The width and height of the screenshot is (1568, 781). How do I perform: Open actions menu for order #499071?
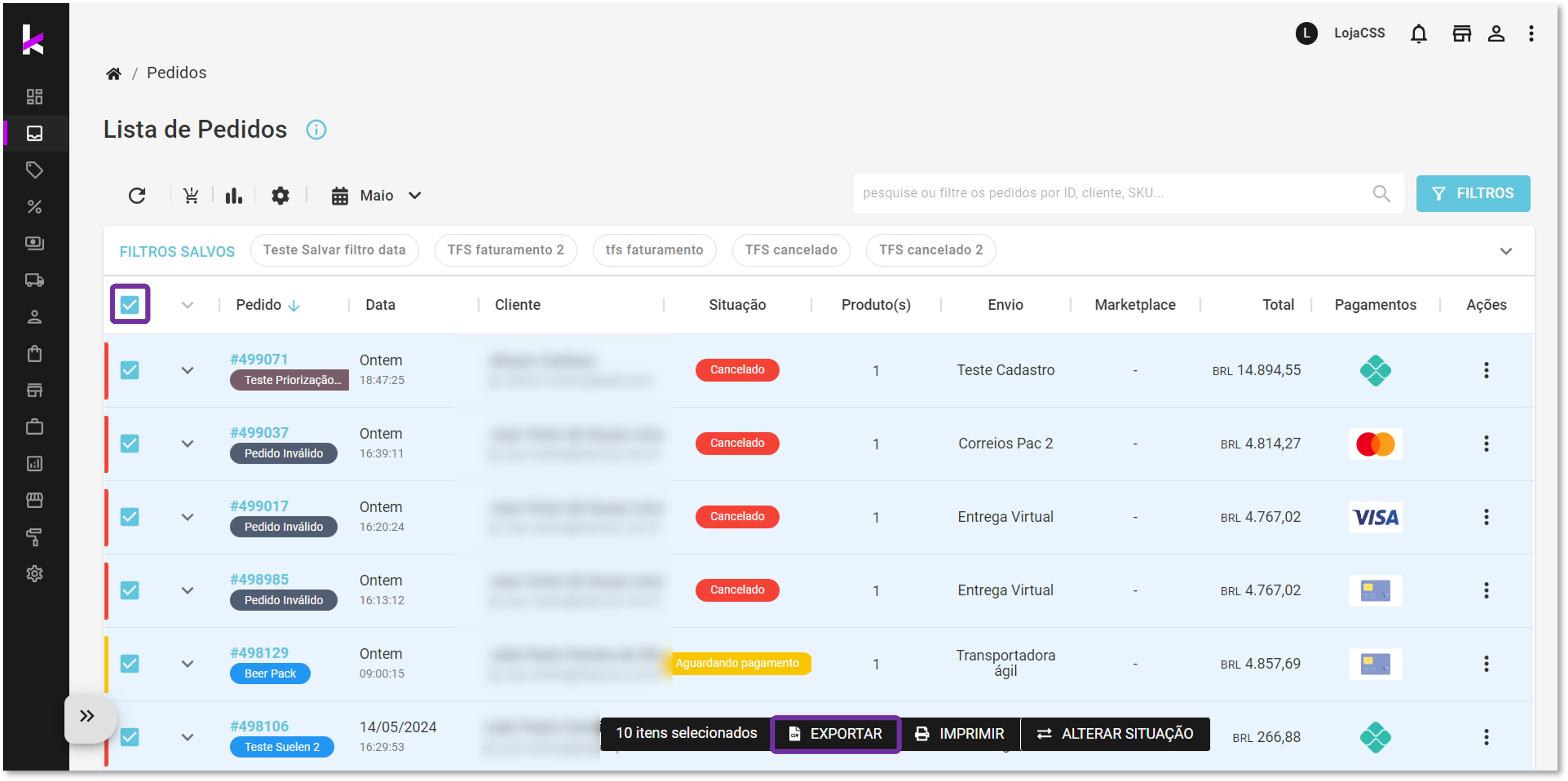pos(1486,370)
